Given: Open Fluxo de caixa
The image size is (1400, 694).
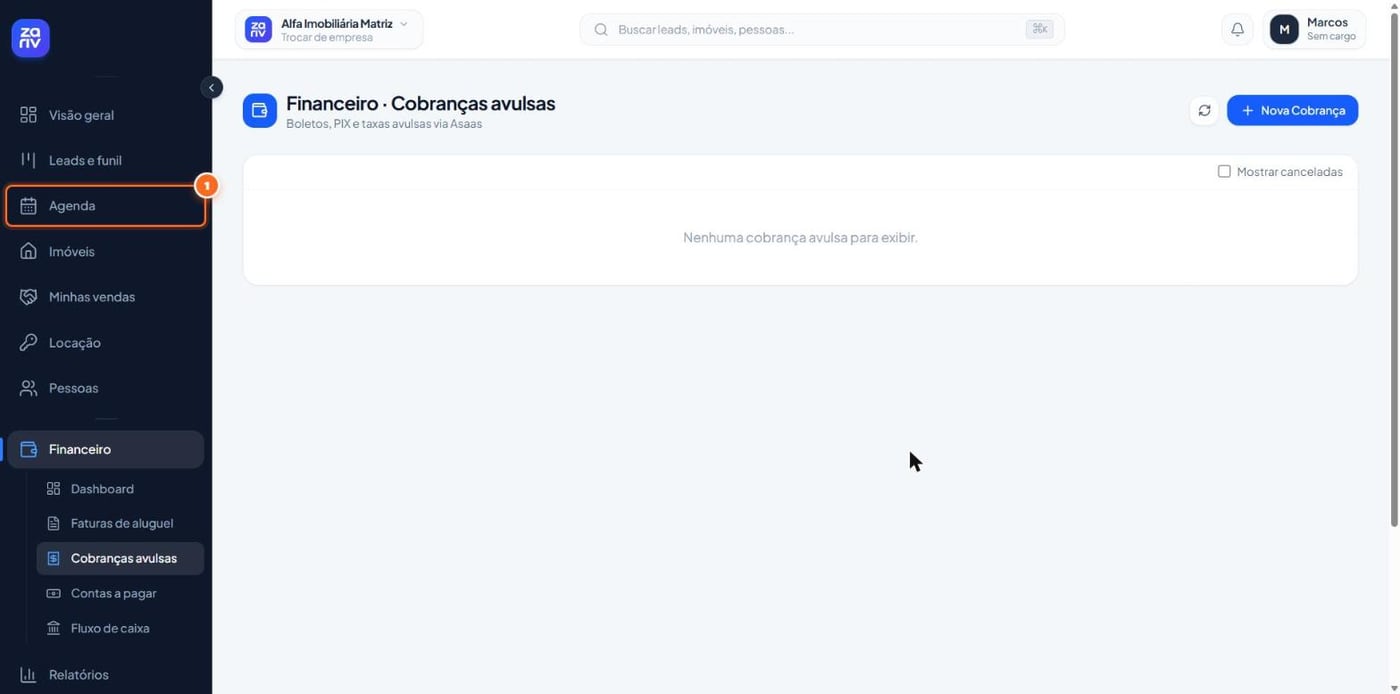Looking at the screenshot, I should [x=120, y=628].
